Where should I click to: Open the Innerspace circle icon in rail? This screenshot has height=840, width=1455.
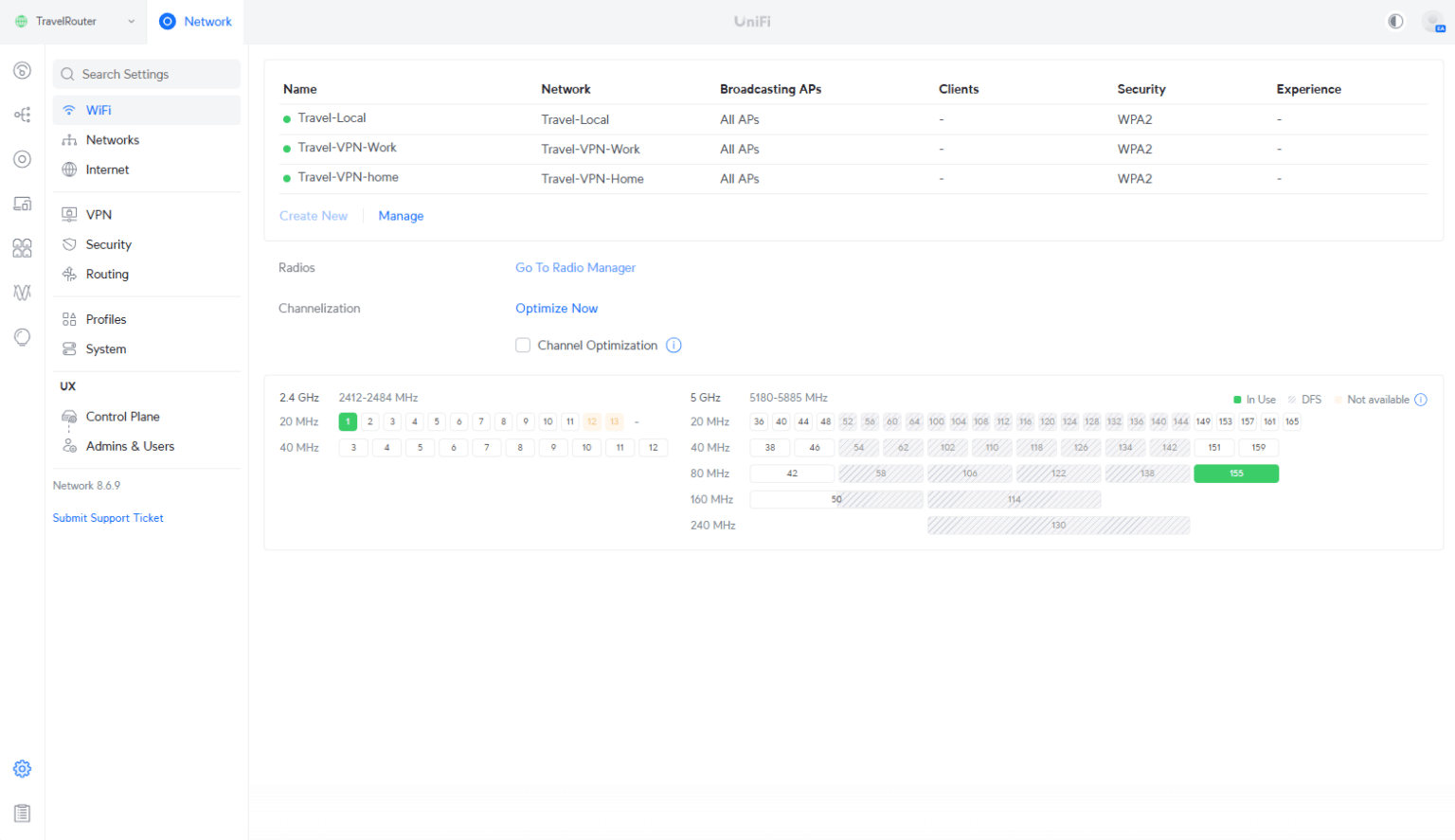(x=22, y=337)
